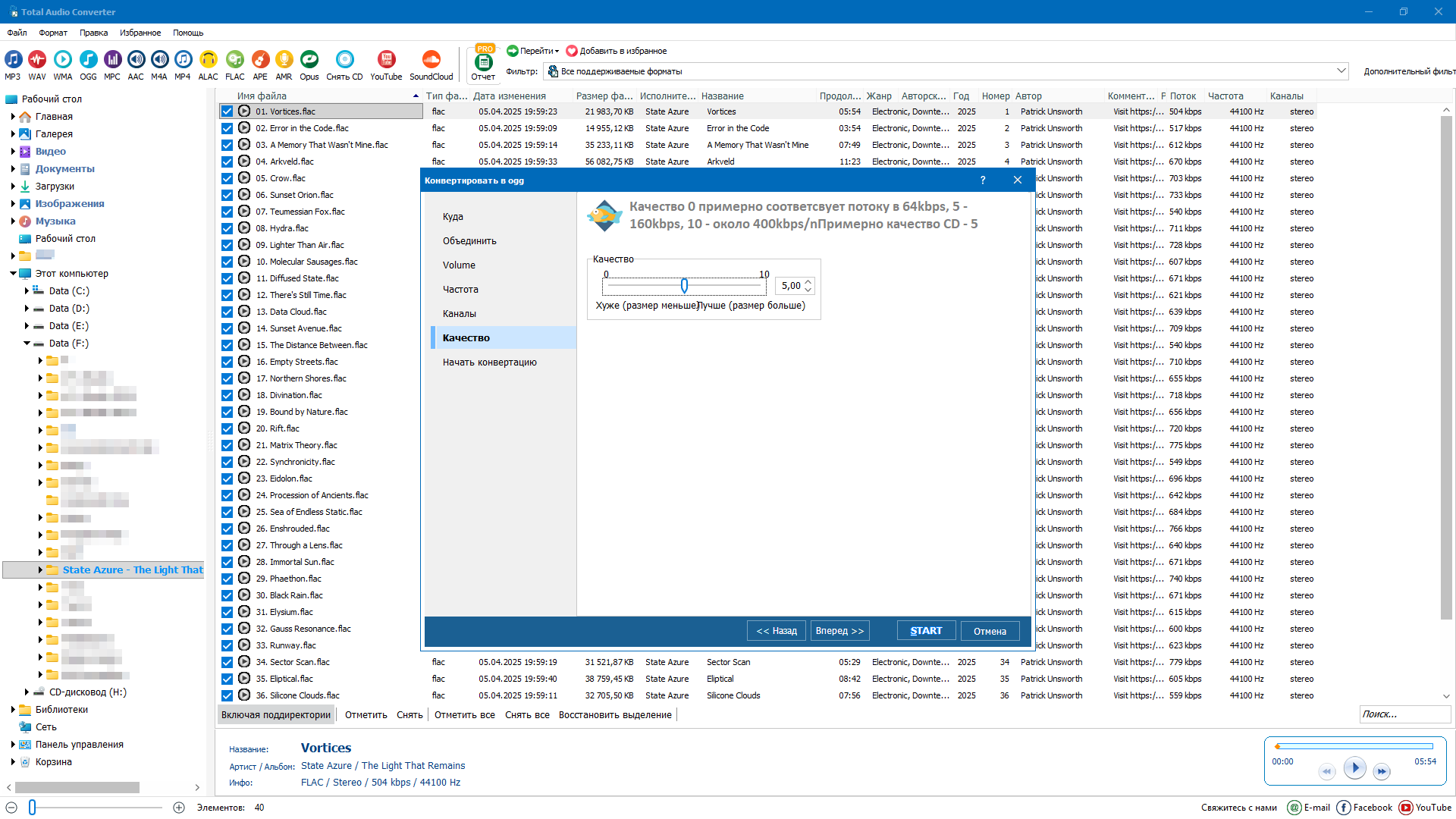Screen dimensions: 1456x819
Task: Click the WAV format icon
Action: [37, 61]
